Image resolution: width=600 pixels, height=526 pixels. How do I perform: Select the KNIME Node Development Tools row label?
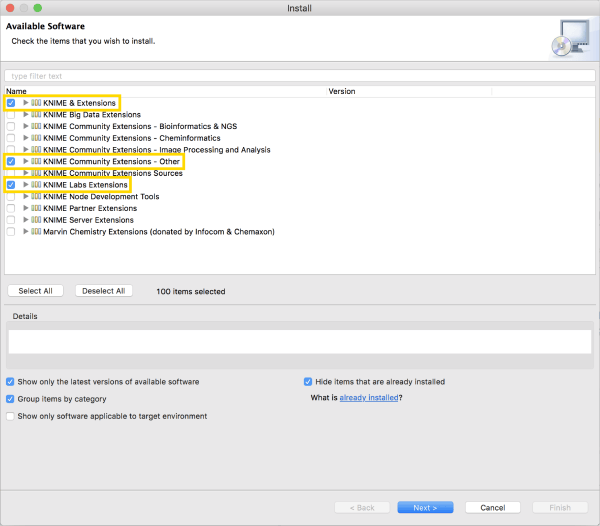(x=101, y=197)
